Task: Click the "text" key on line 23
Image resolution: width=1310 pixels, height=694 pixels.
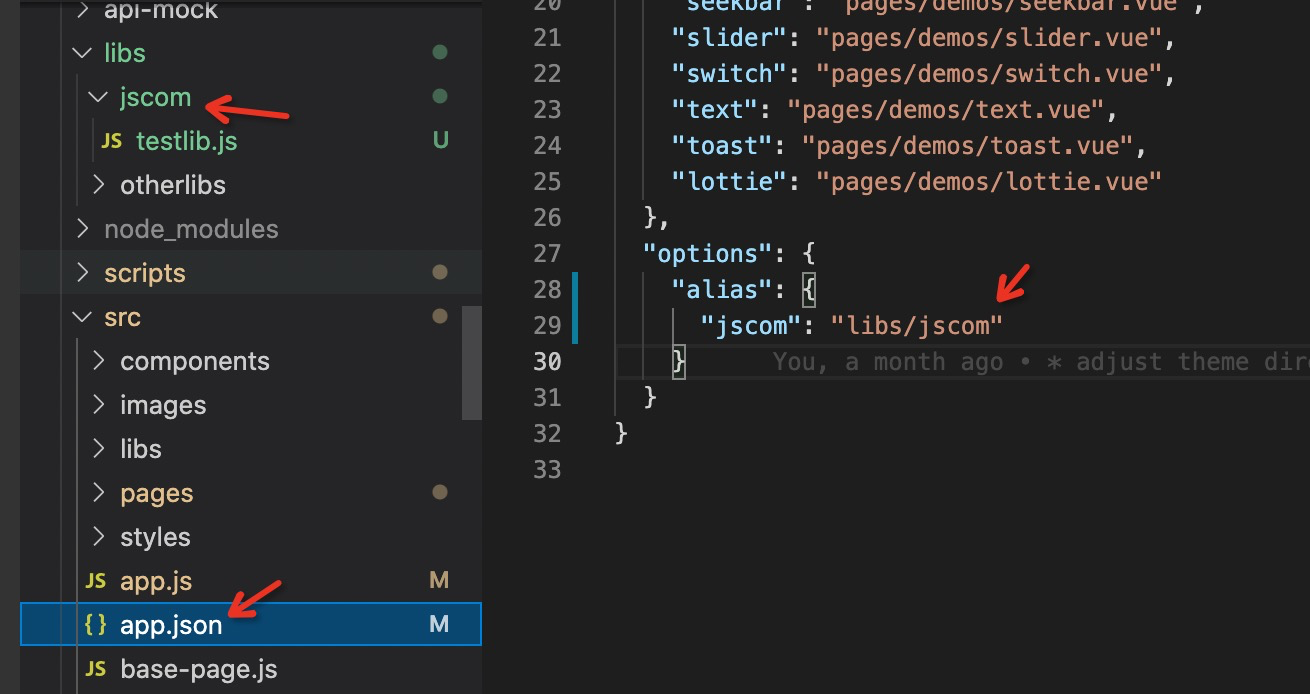Action: click(715, 109)
